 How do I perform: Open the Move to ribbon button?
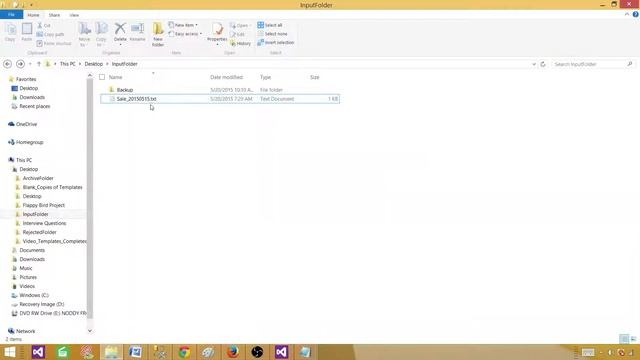click(x=84, y=34)
